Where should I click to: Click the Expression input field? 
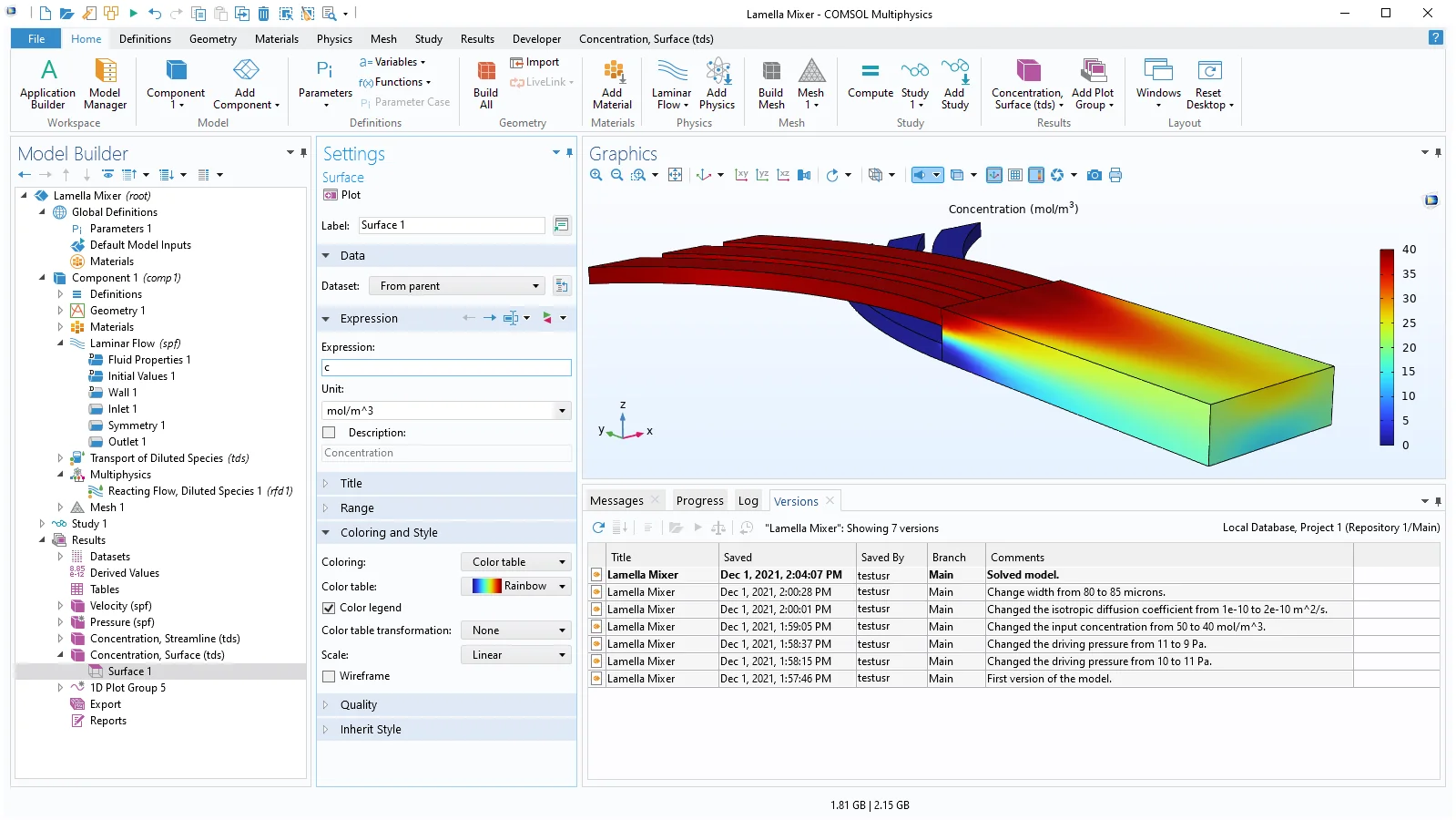pos(446,368)
